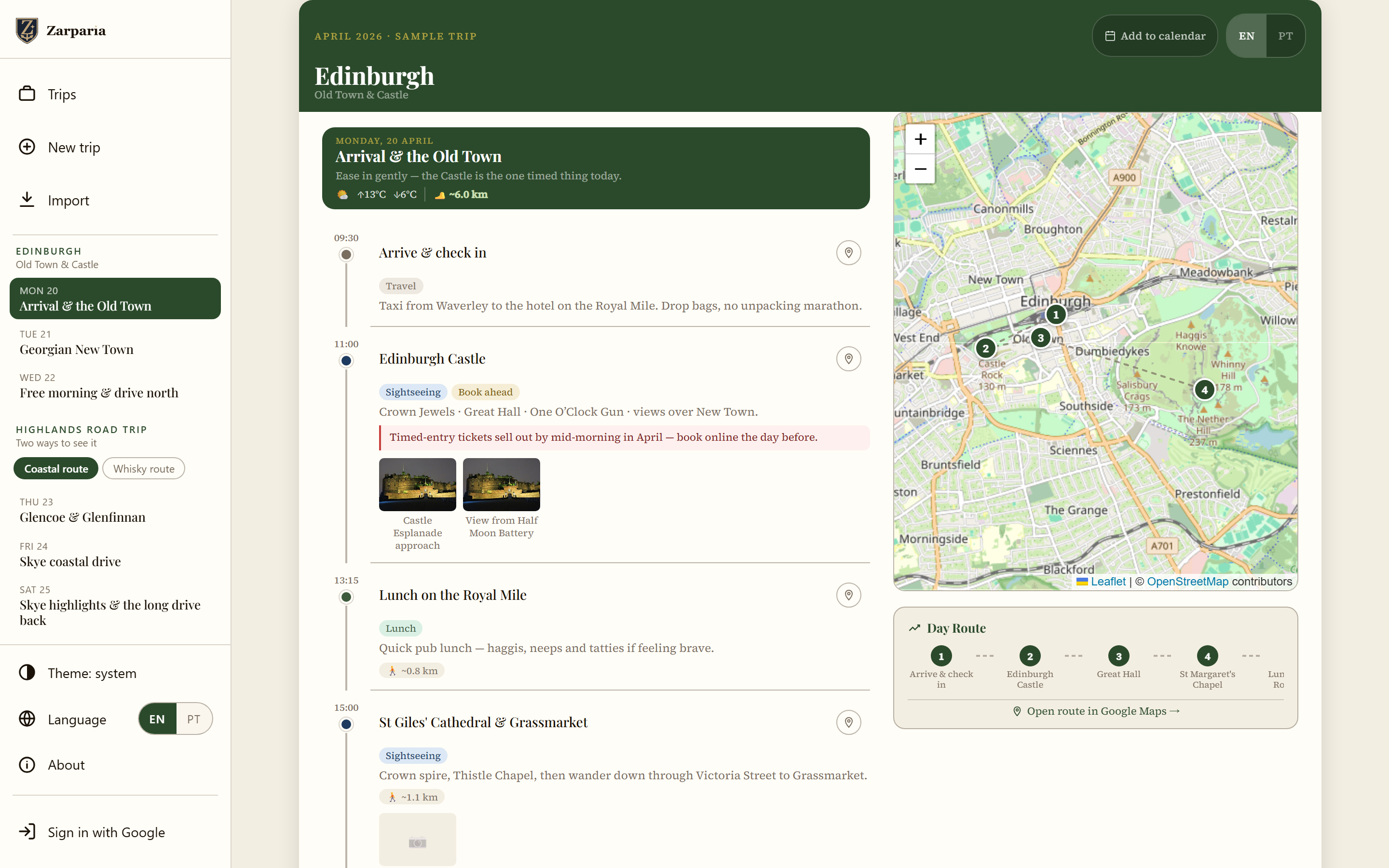Open the Trips suitcase icon
Screen dimensions: 1389x868
(27, 94)
